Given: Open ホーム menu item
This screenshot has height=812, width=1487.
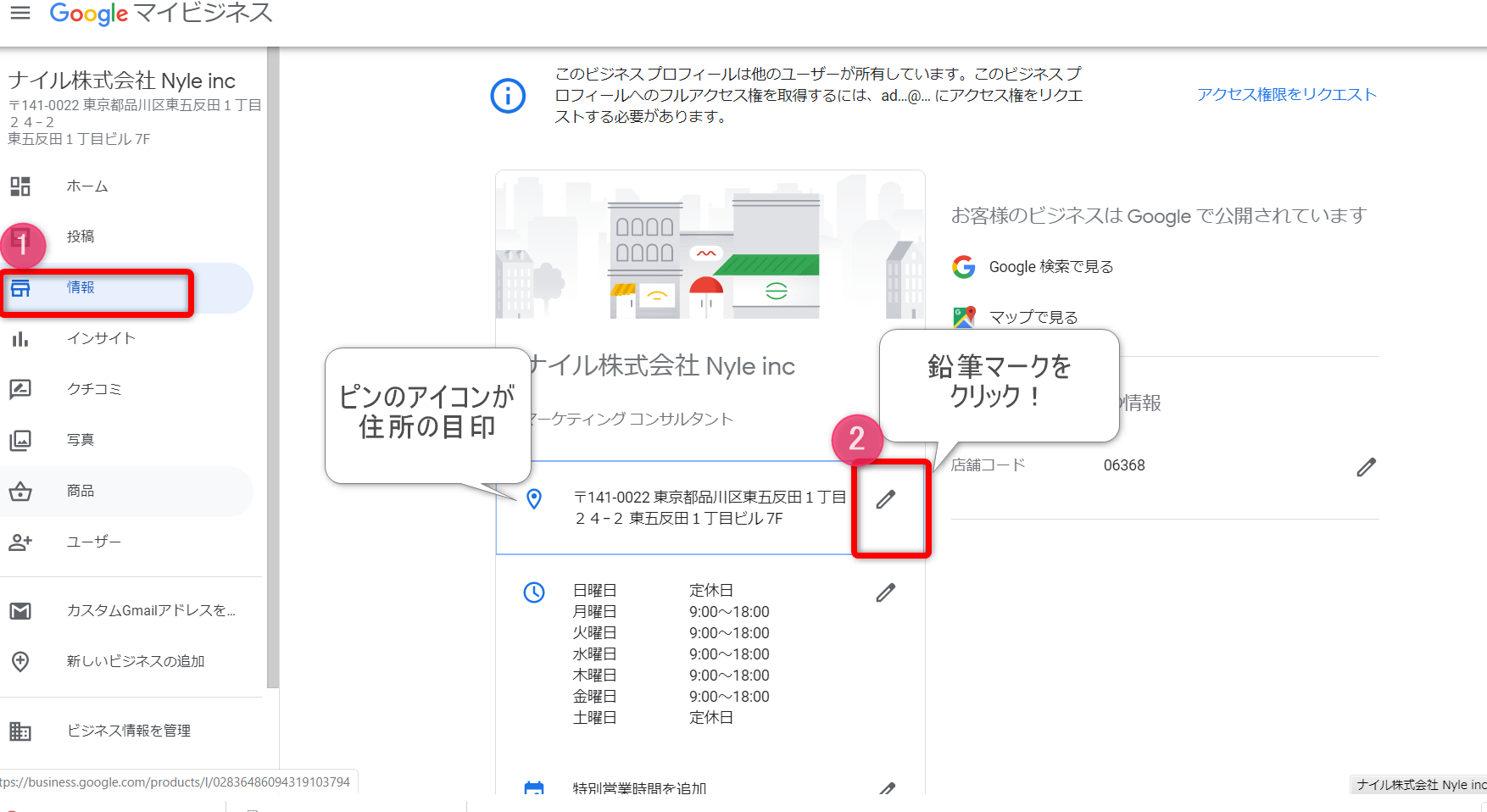Looking at the screenshot, I should click(x=87, y=186).
